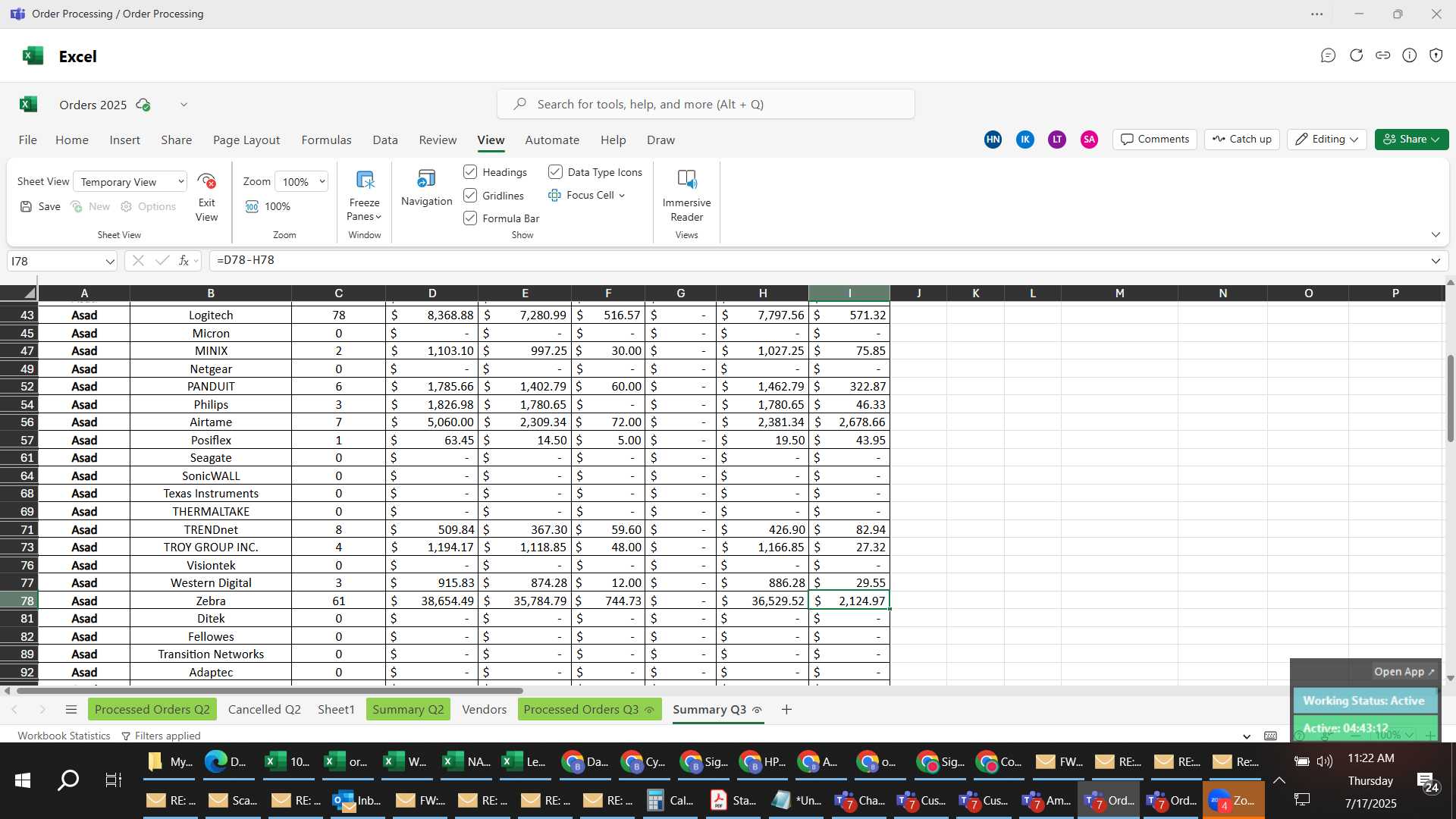
Task: Open the Navigation pane icon
Action: click(x=426, y=179)
